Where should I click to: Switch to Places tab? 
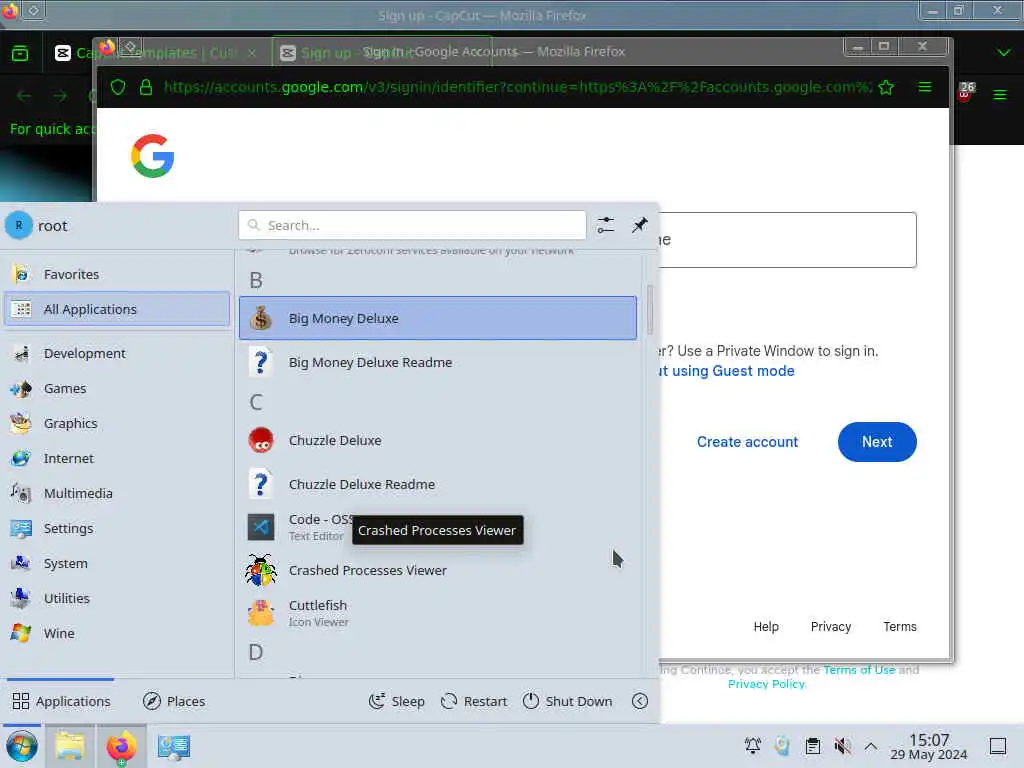tap(174, 701)
